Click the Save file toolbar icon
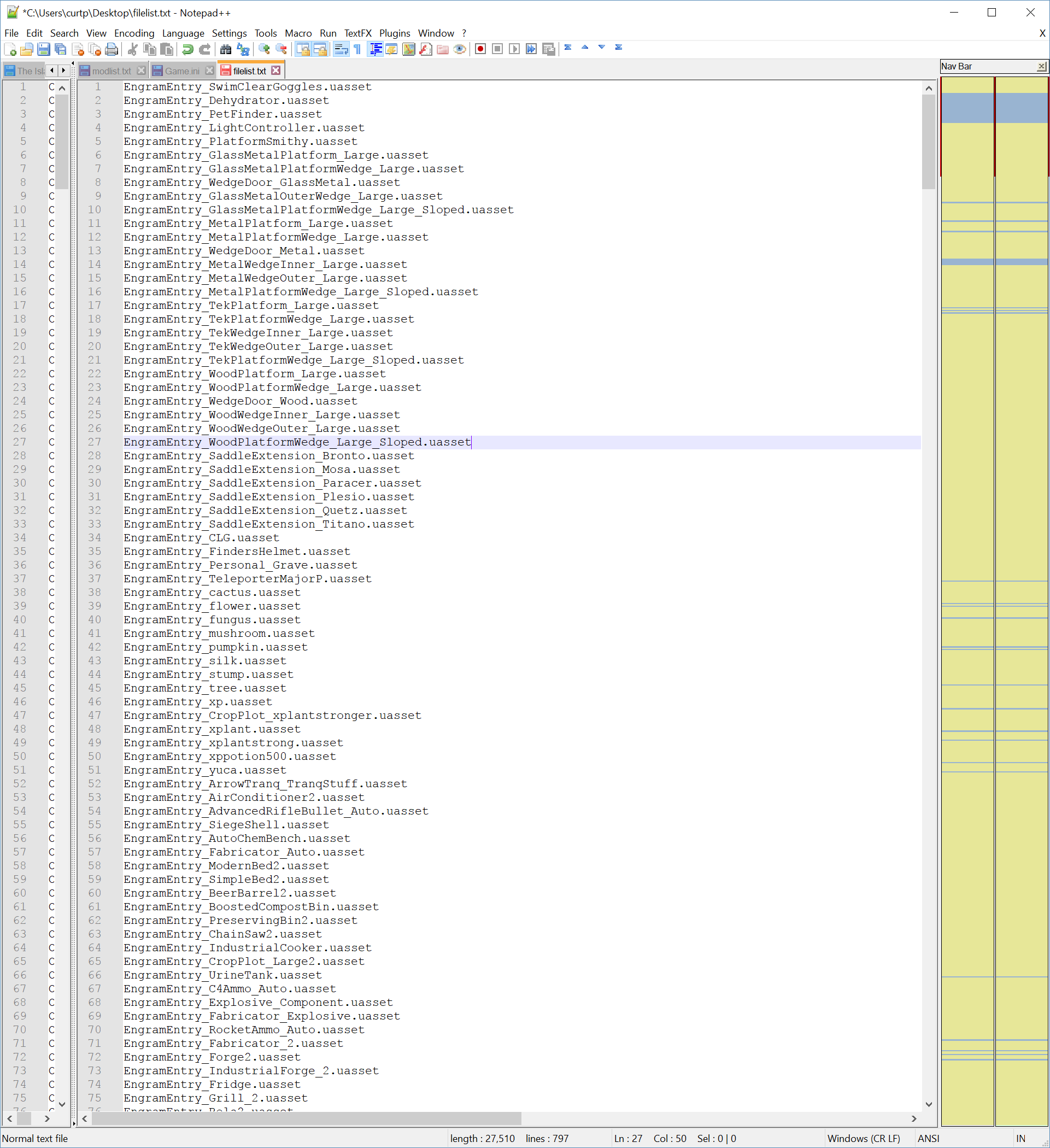The image size is (1050, 1148). [x=43, y=49]
